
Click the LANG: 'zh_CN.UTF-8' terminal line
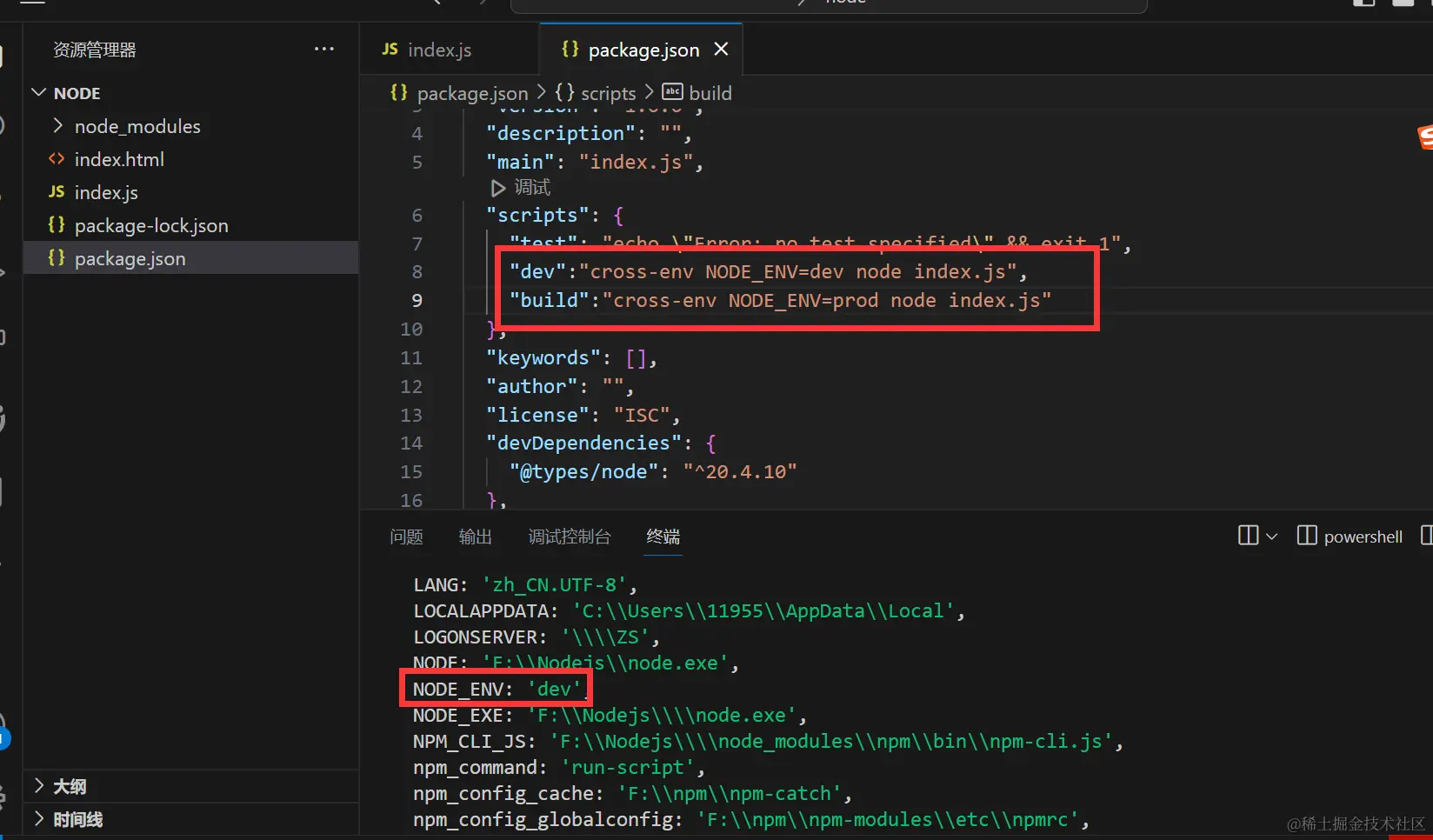(x=525, y=585)
